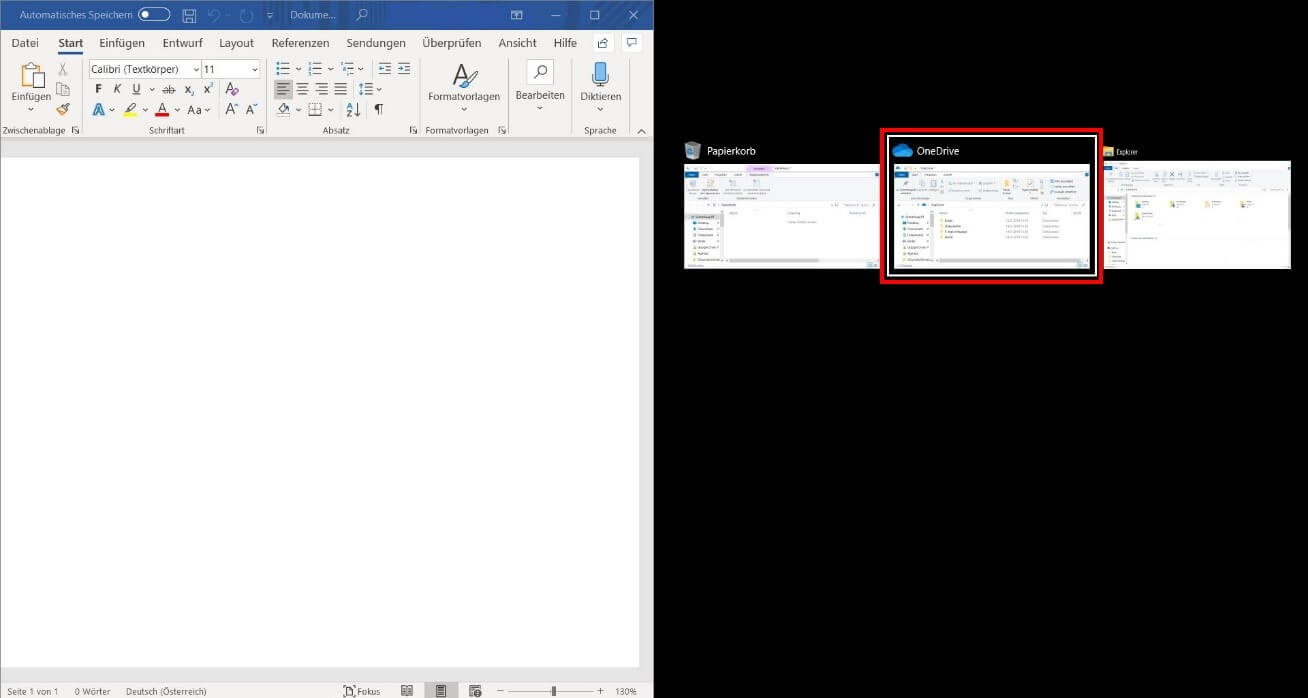Increase font size with the larger A icon
The width and height of the screenshot is (1308, 698).
(x=231, y=109)
